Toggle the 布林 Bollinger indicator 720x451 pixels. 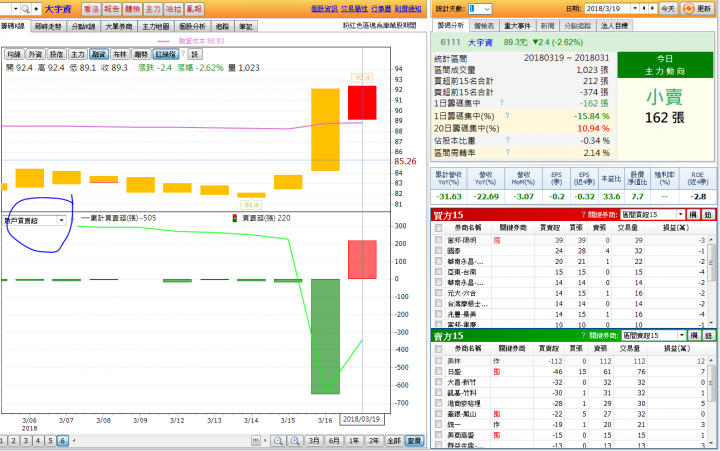click(120, 54)
